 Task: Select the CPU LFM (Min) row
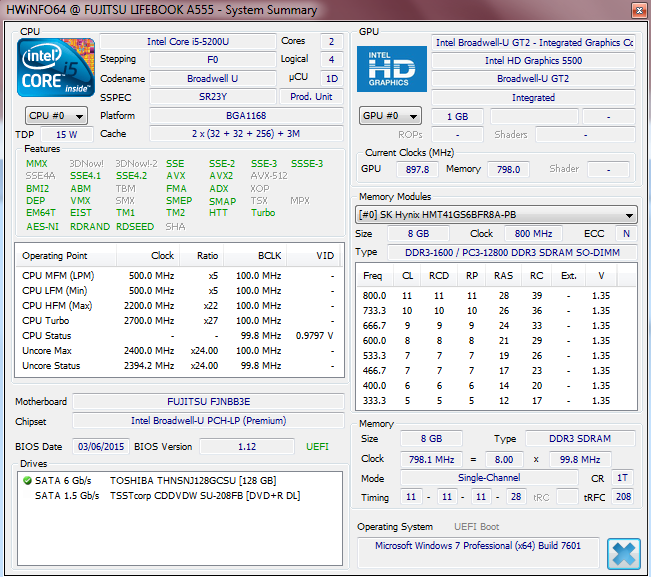pyautogui.click(x=179, y=291)
